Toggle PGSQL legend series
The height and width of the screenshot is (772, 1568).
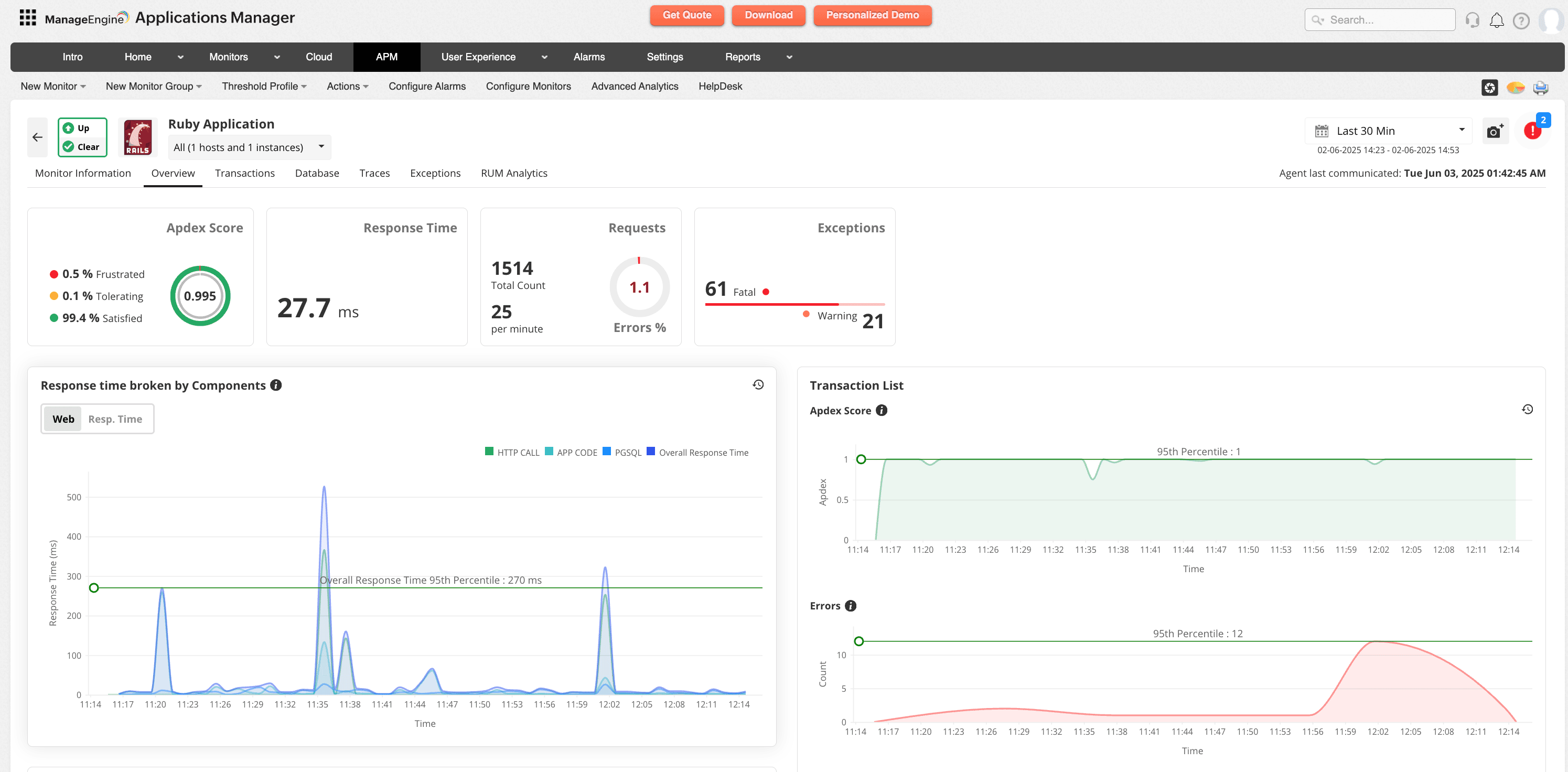pos(621,452)
